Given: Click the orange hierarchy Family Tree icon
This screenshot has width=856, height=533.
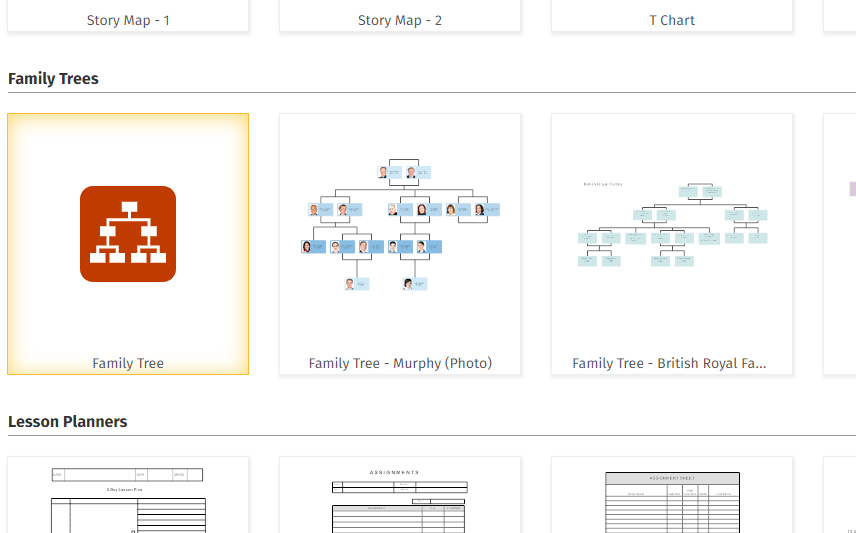Looking at the screenshot, I should tap(128, 234).
